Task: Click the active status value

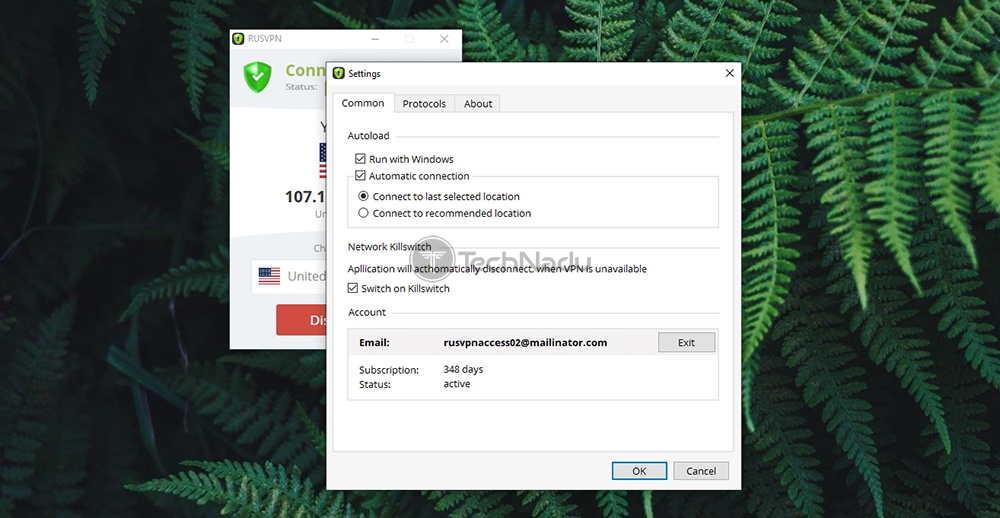Action: [457, 384]
